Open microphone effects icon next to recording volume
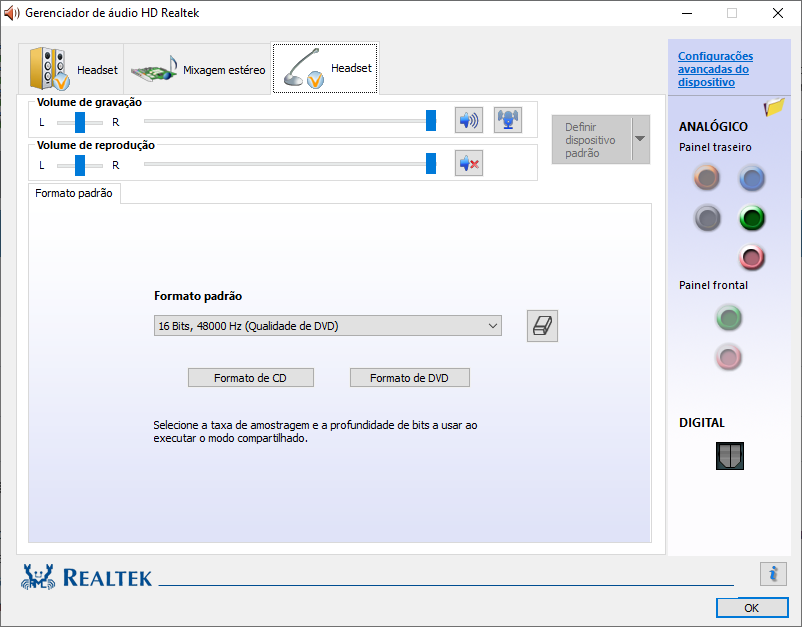Image resolution: width=802 pixels, height=627 pixels. pos(507,121)
